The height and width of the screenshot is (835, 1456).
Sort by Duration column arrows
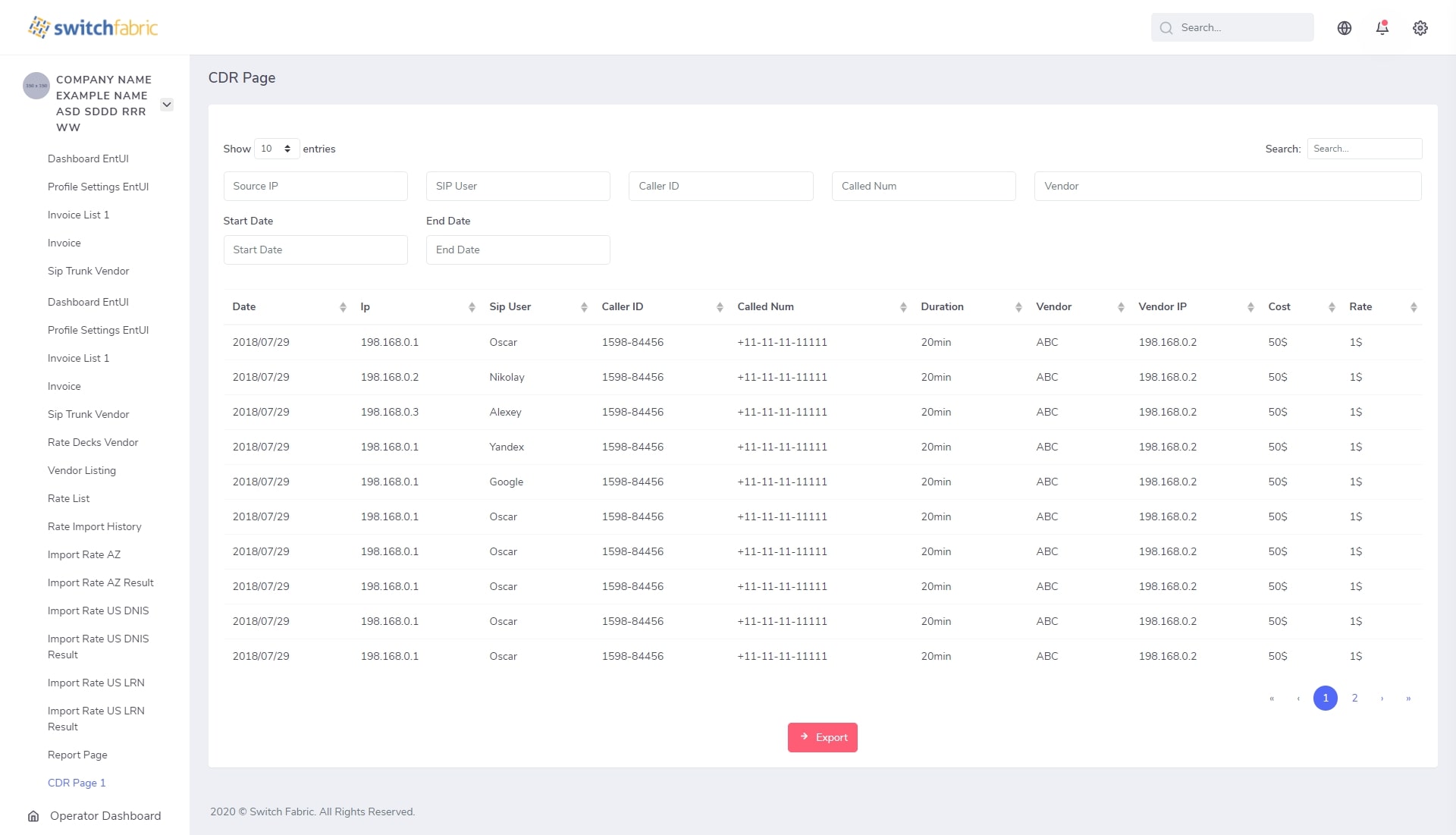click(1018, 307)
